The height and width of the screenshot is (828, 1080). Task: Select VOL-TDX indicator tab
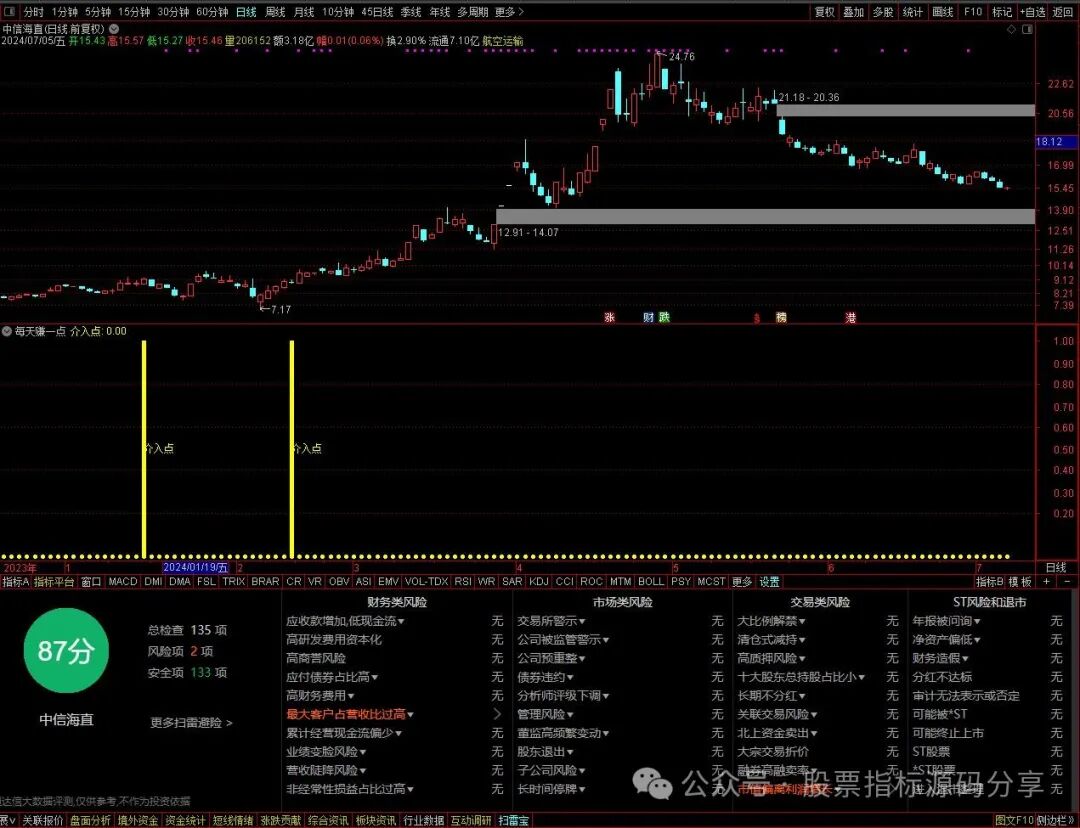point(426,581)
